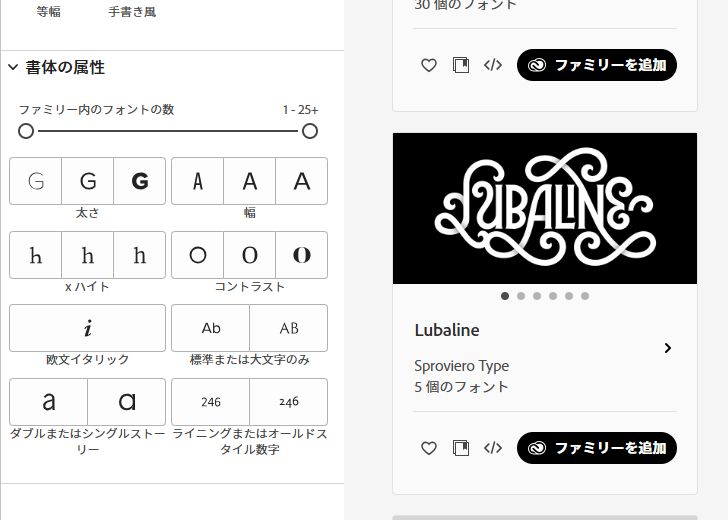Click the embed code icon under Lubaline
728x520 pixels.
coord(492,448)
